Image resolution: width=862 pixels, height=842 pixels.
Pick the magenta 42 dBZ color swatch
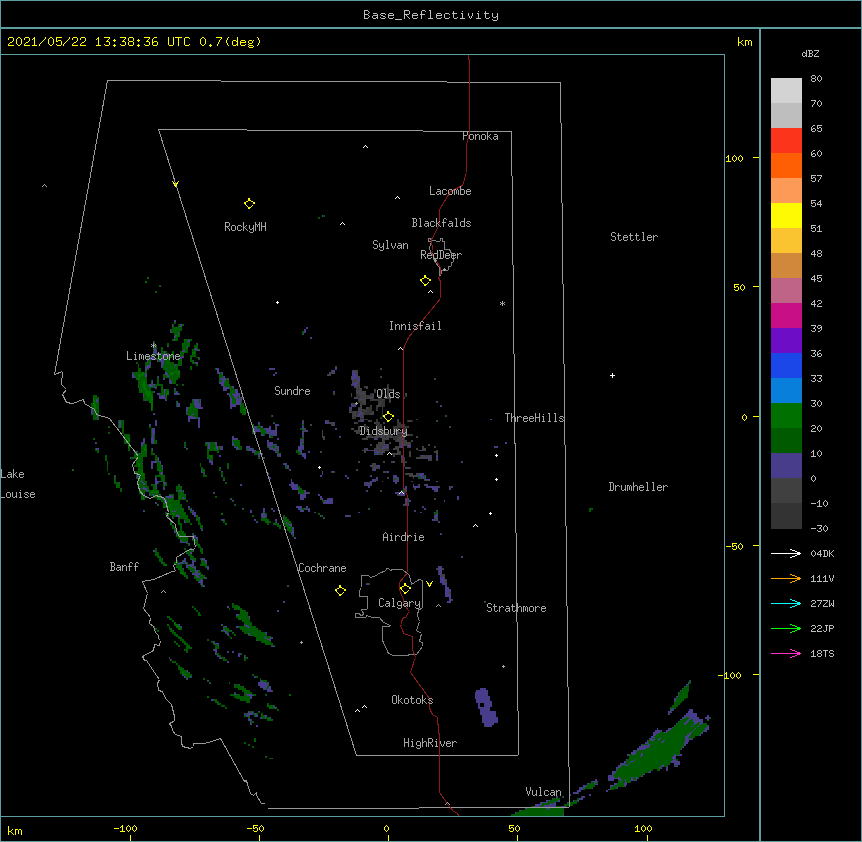point(786,315)
